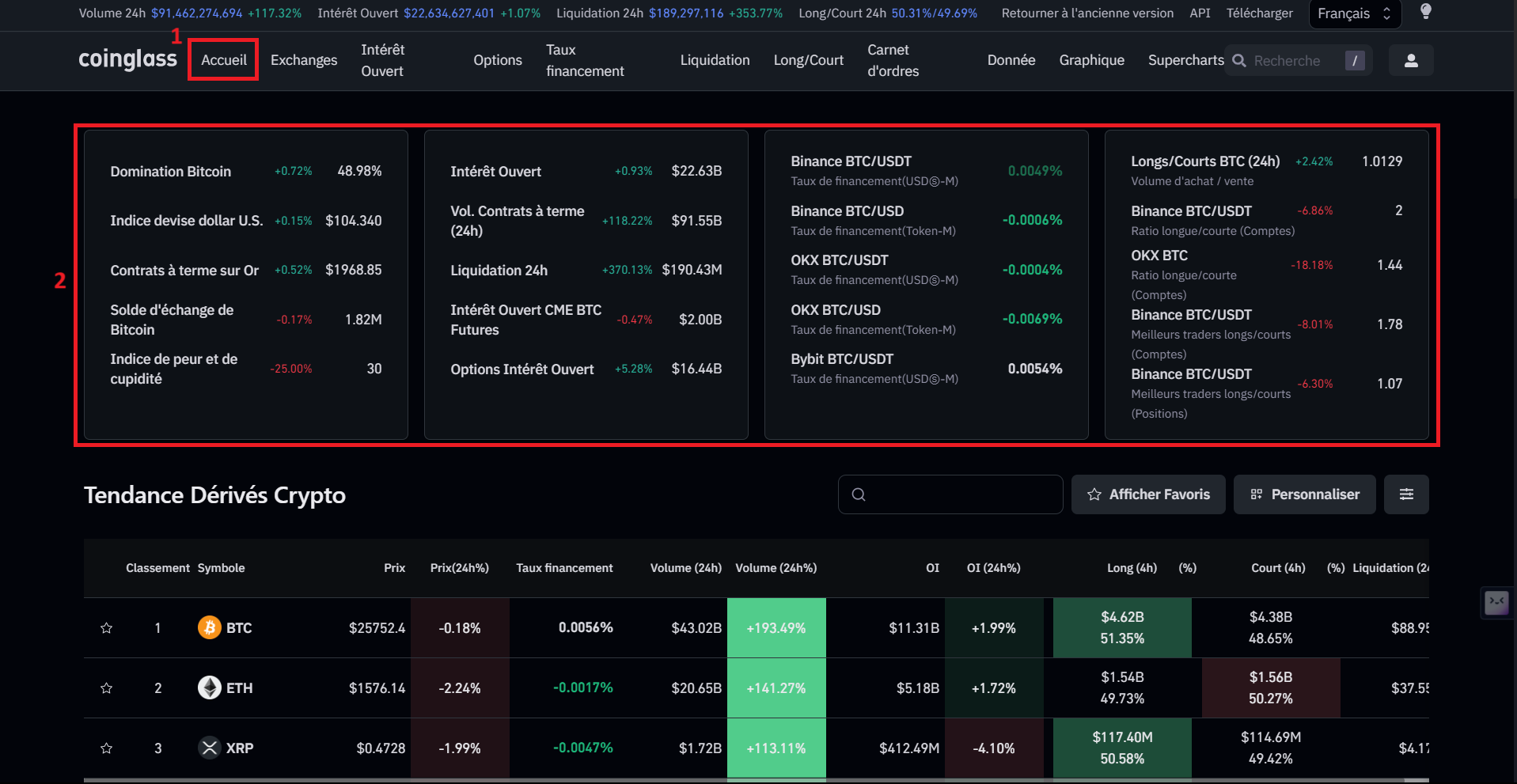Click the coinglass logo
This screenshot has height=784, width=1517.
point(127,59)
